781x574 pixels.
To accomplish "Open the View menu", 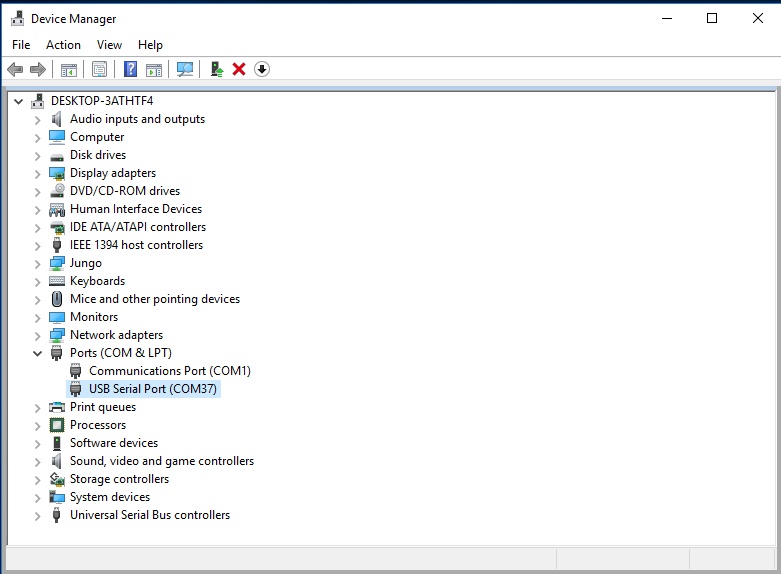I will (109, 45).
